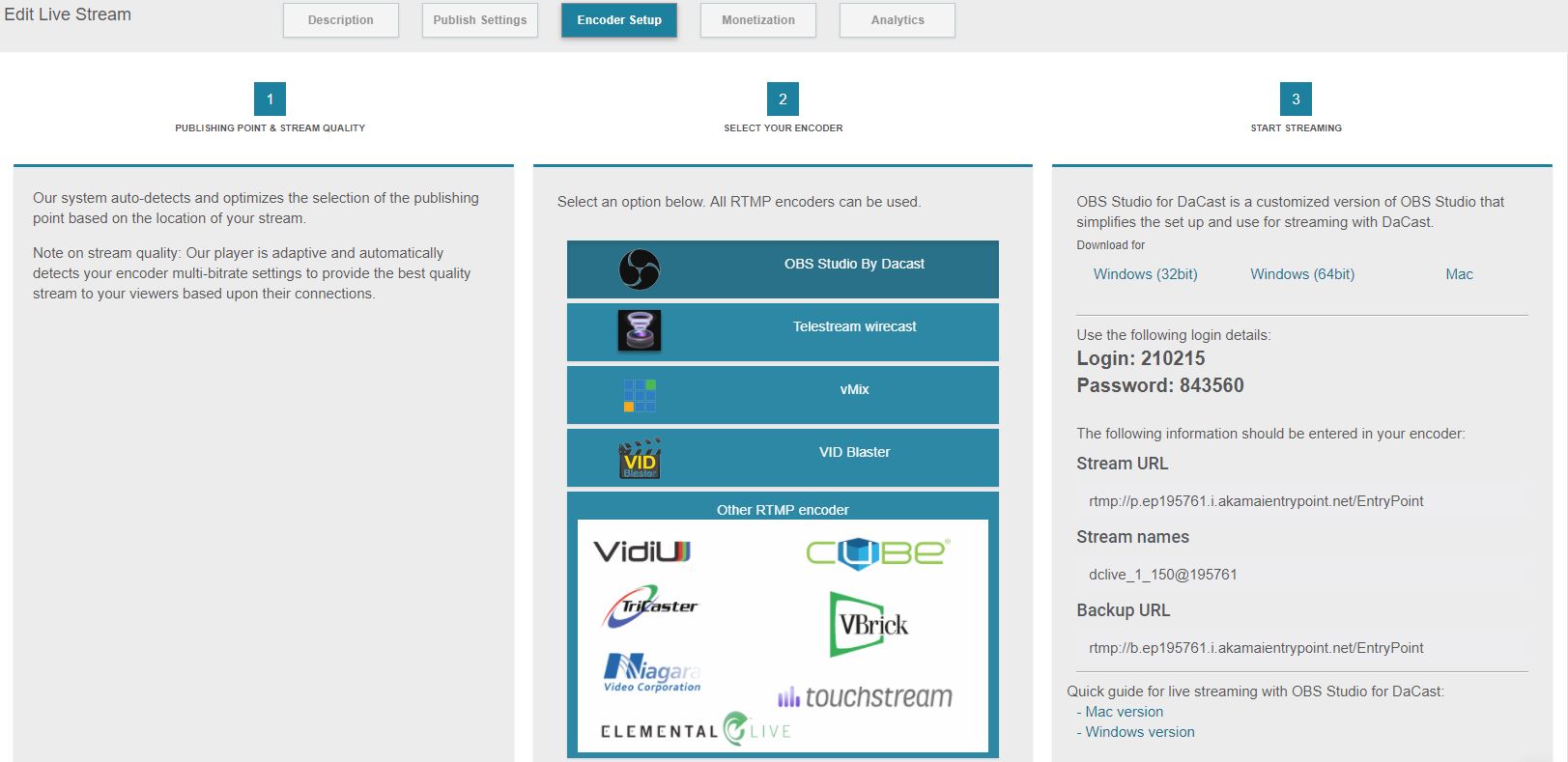Open the Description tab

pyautogui.click(x=341, y=20)
